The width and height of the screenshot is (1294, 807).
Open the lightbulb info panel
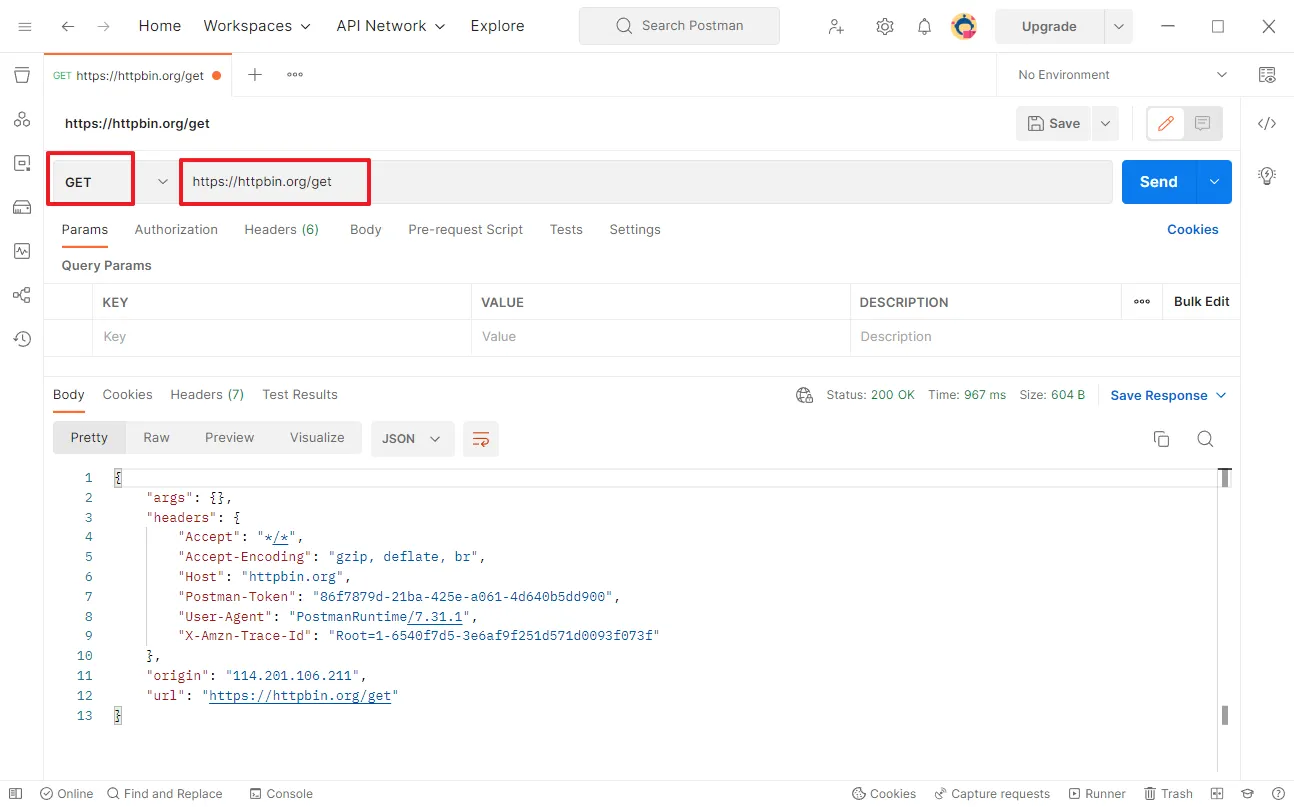tap(1267, 176)
